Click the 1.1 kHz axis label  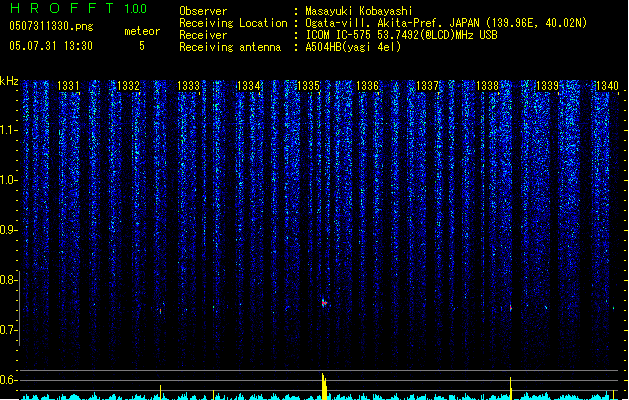(8, 130)
